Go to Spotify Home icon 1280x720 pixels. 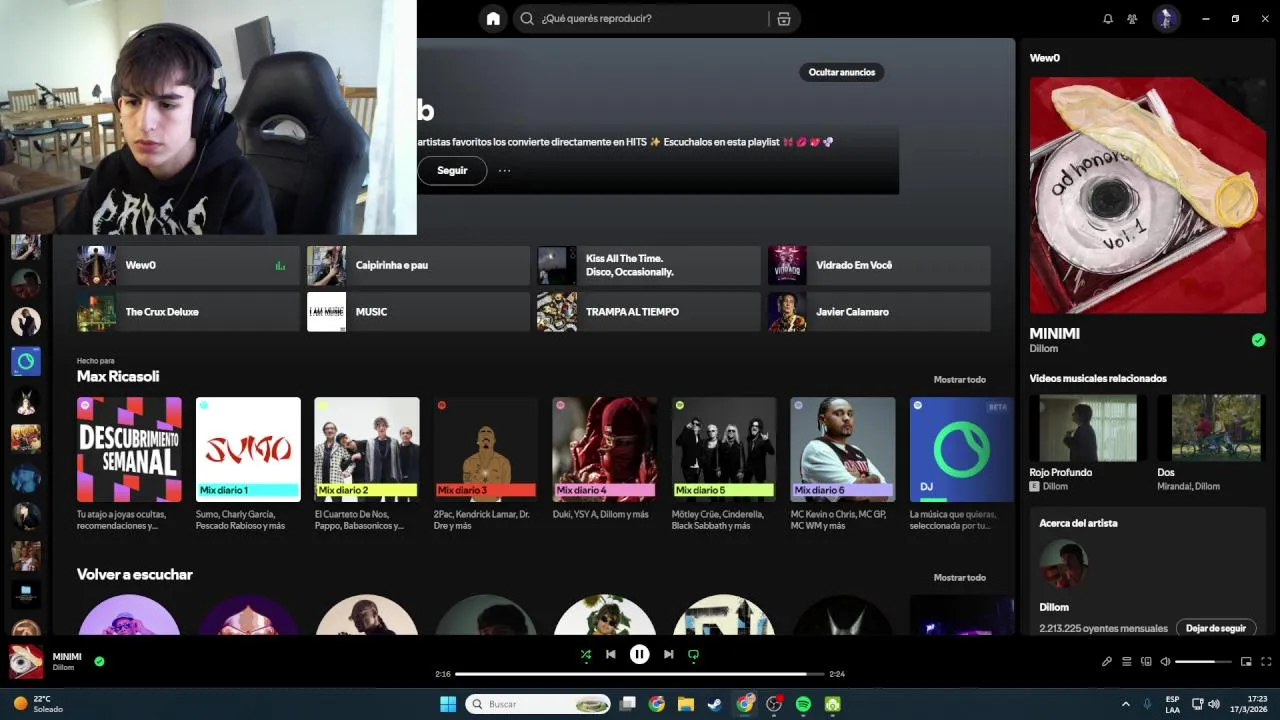pyautogui.click(x=493, y=18)
